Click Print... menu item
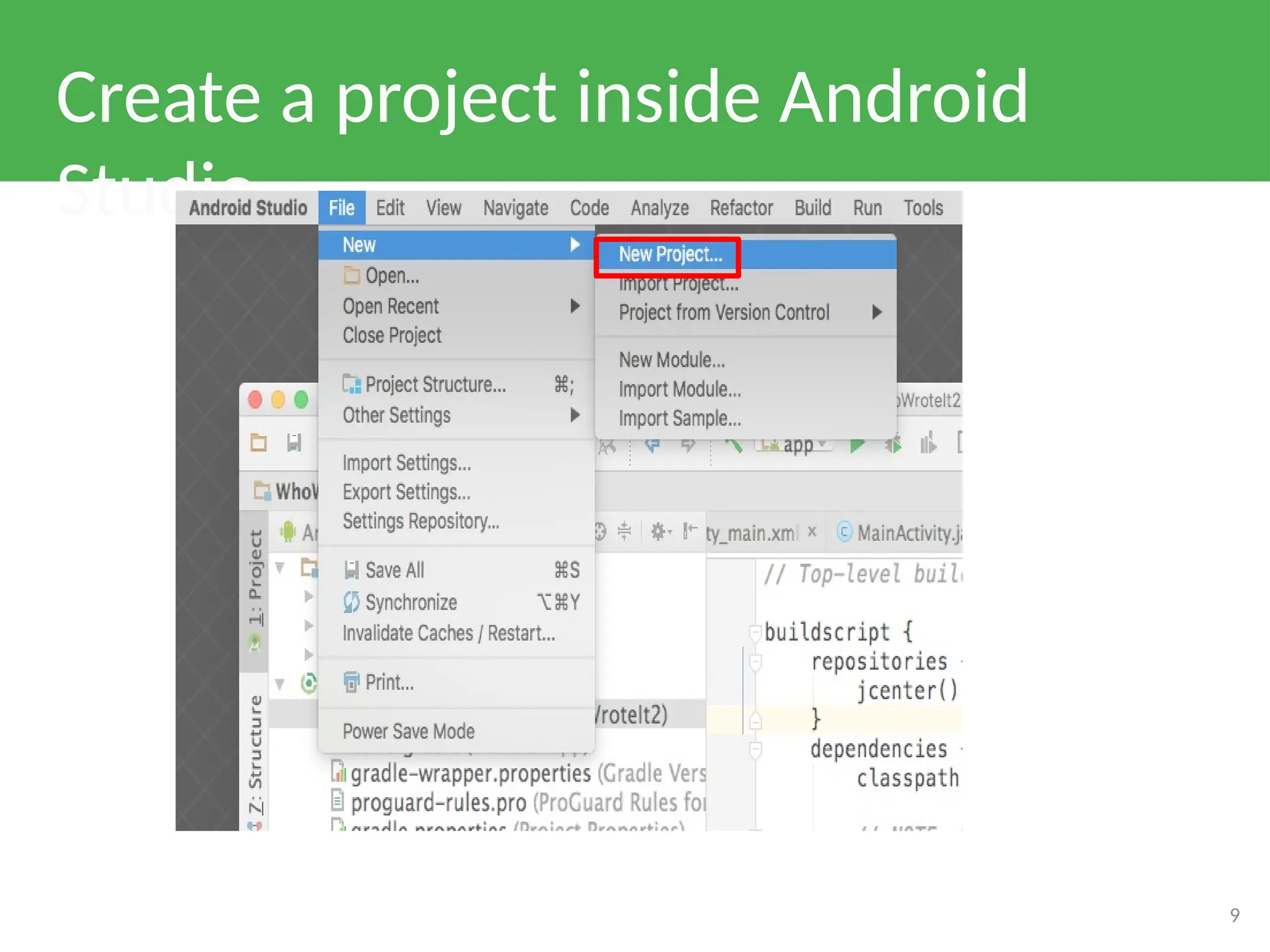The height and width of the screenshot is (952, 1270). [456, 682]
